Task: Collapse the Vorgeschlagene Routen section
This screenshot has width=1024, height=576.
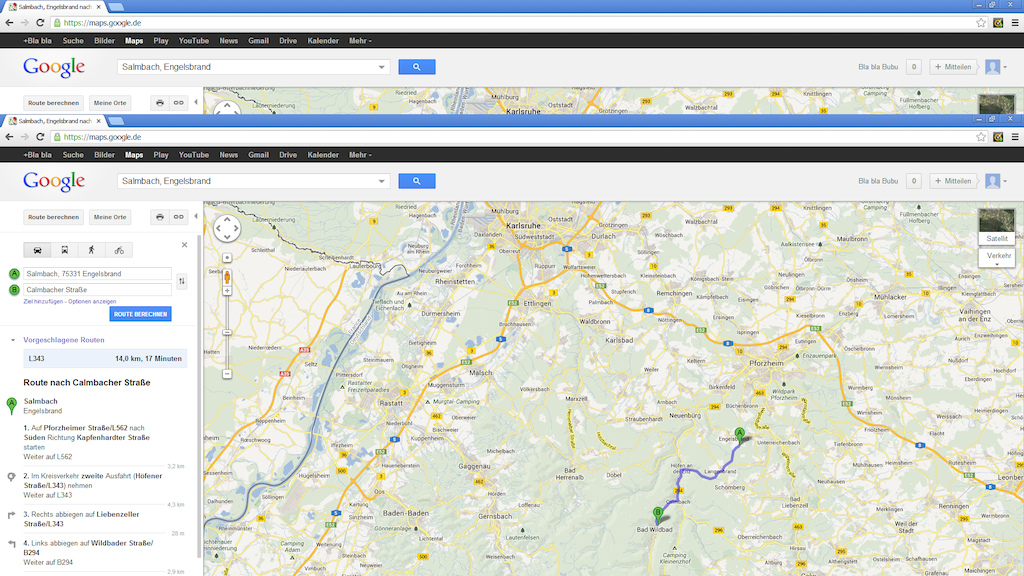Action: tap(12, 340)
